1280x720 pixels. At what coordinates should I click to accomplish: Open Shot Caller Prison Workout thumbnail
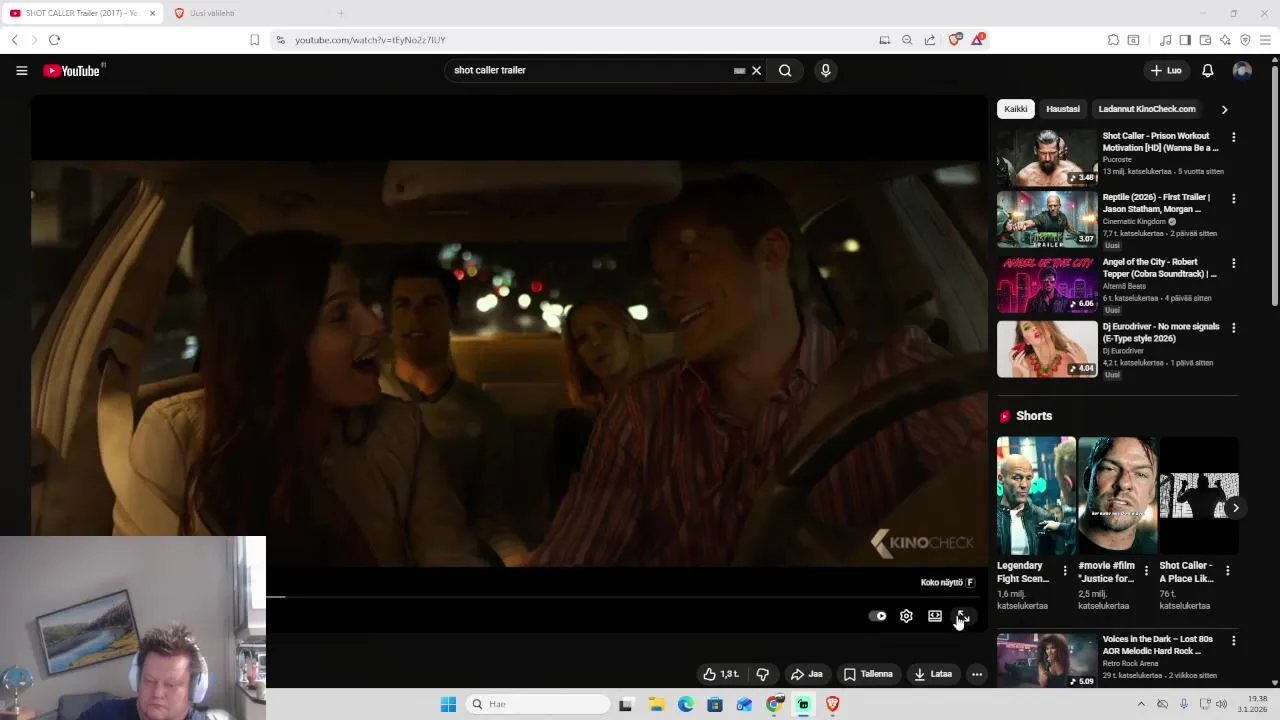coord(1047,158)
